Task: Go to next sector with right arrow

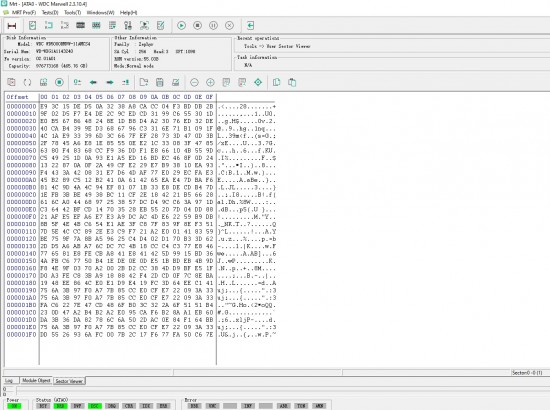Action: tap(110, 82)
